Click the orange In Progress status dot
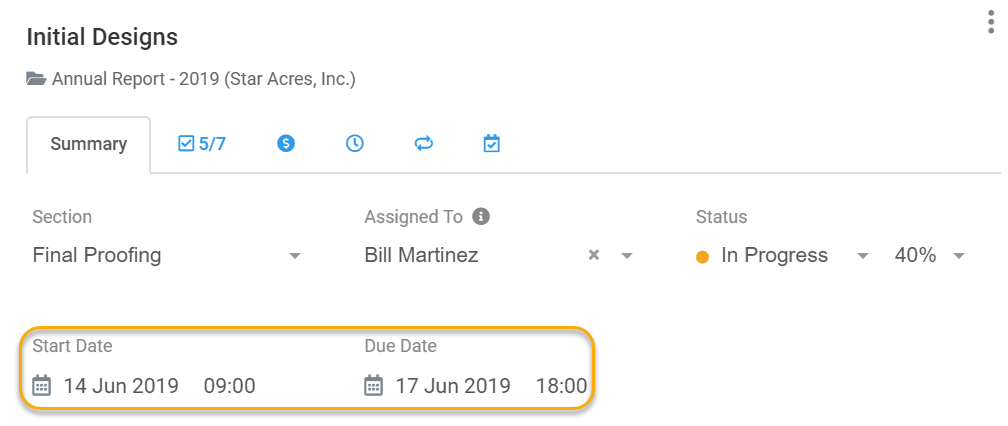 703,257
